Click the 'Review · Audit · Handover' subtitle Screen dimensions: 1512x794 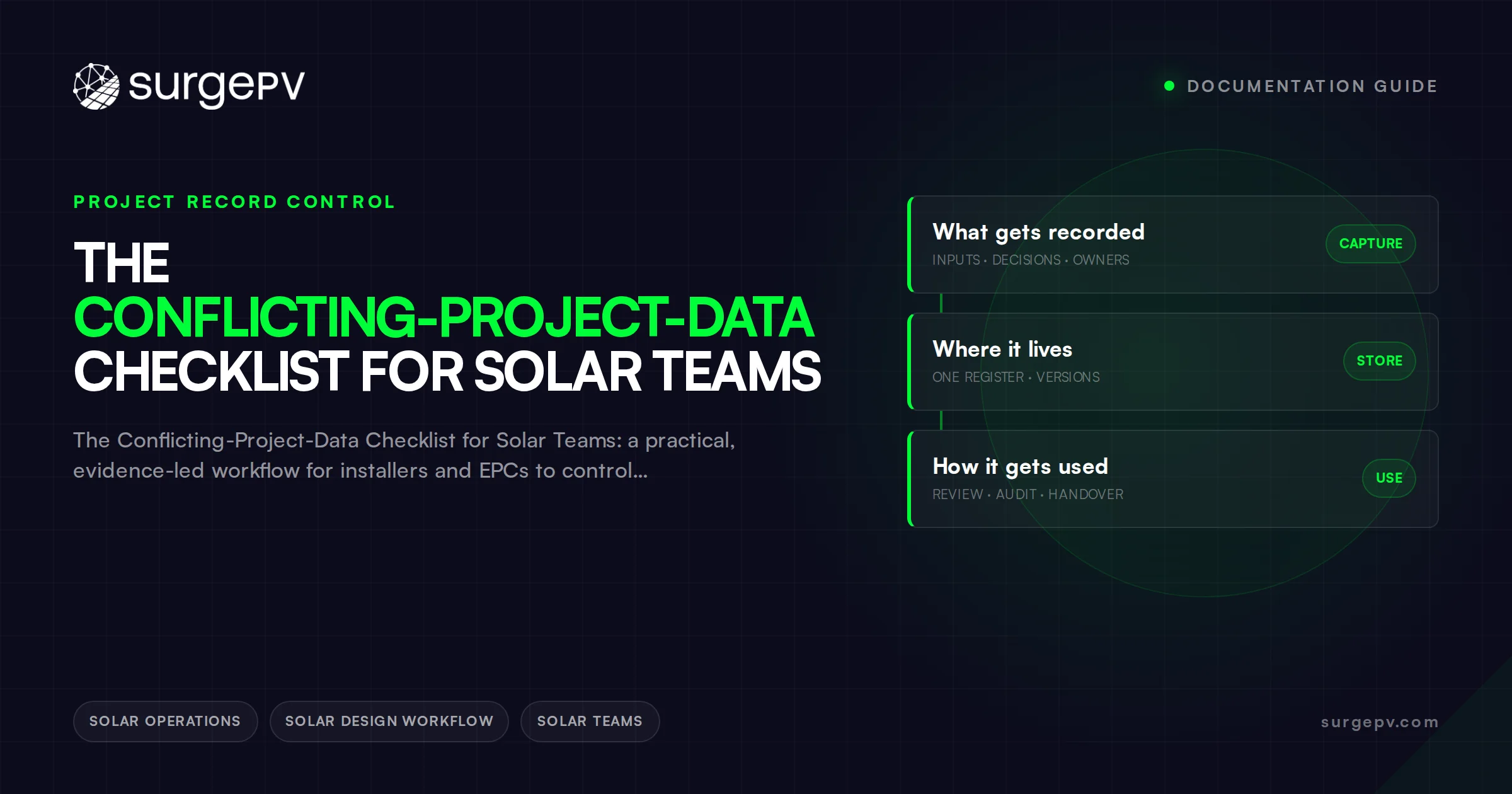(1028, 495)
